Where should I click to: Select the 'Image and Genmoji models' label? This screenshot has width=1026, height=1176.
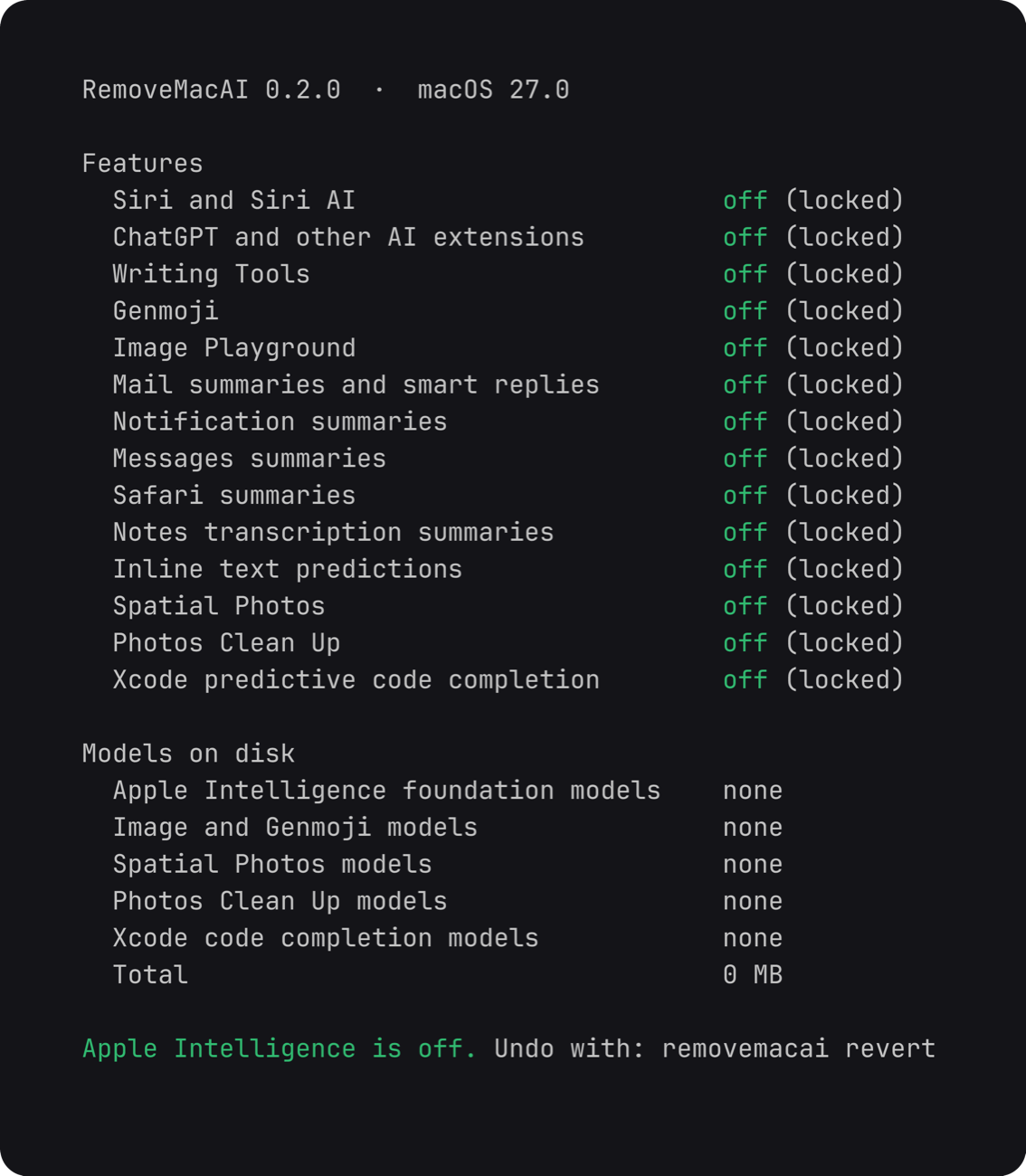coord(295,828)
